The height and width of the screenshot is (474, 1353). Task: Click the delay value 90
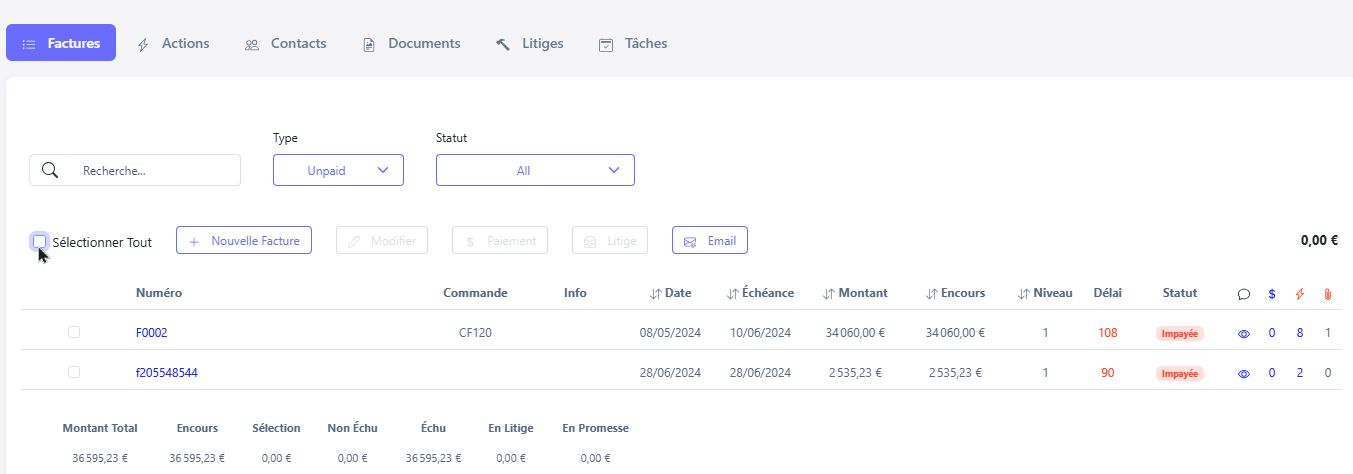click(x=1107, y=373)
